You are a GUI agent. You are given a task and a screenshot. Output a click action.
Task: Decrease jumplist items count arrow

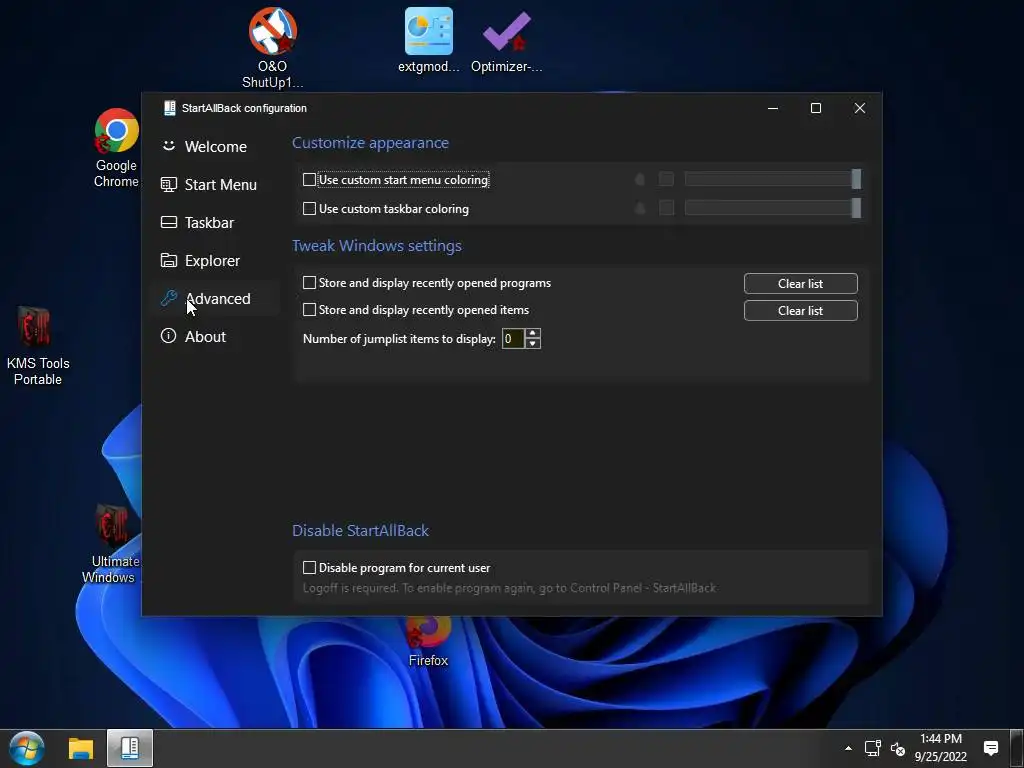(533, 344)
